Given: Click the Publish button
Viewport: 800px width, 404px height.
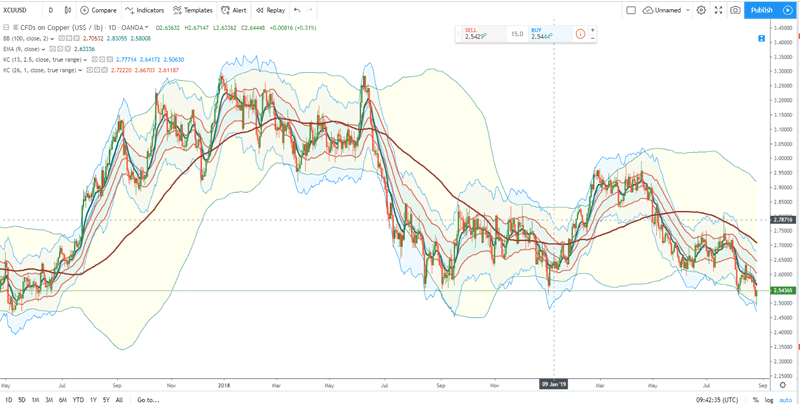Looking at the screenshot, I should tap(762, 10).
